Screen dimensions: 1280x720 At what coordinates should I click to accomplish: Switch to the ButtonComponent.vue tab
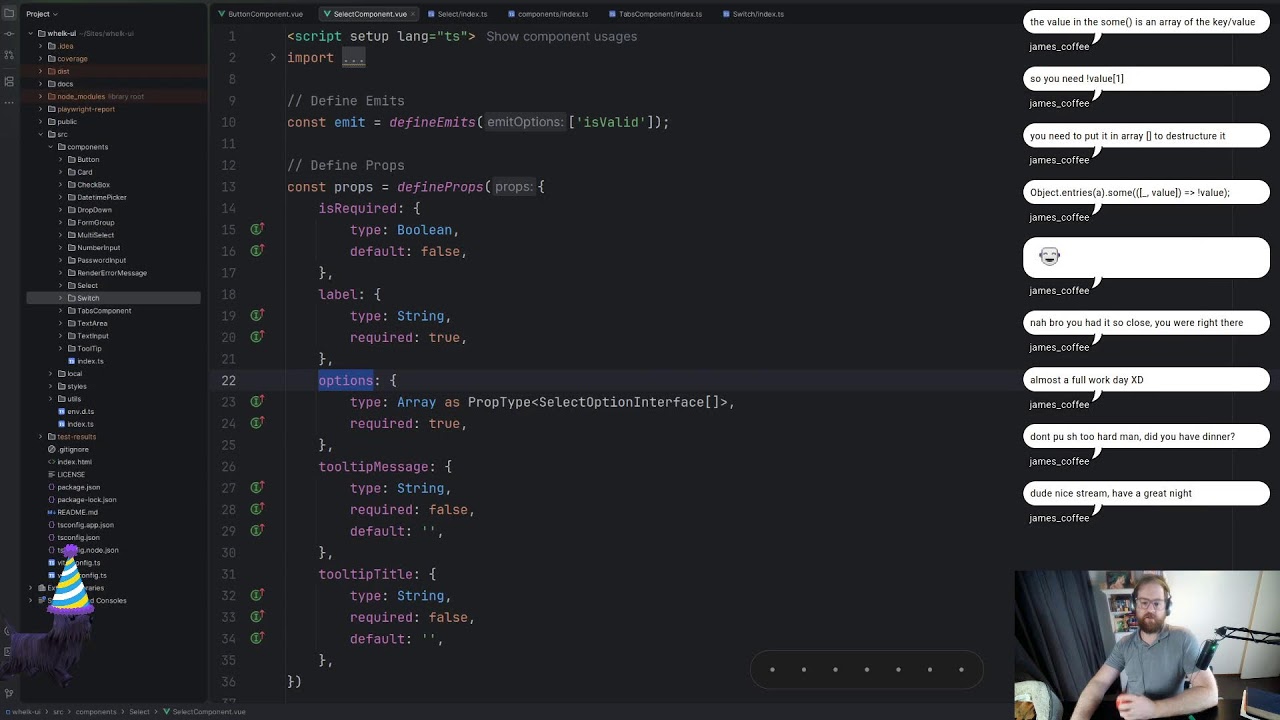(x=260, y=14)
